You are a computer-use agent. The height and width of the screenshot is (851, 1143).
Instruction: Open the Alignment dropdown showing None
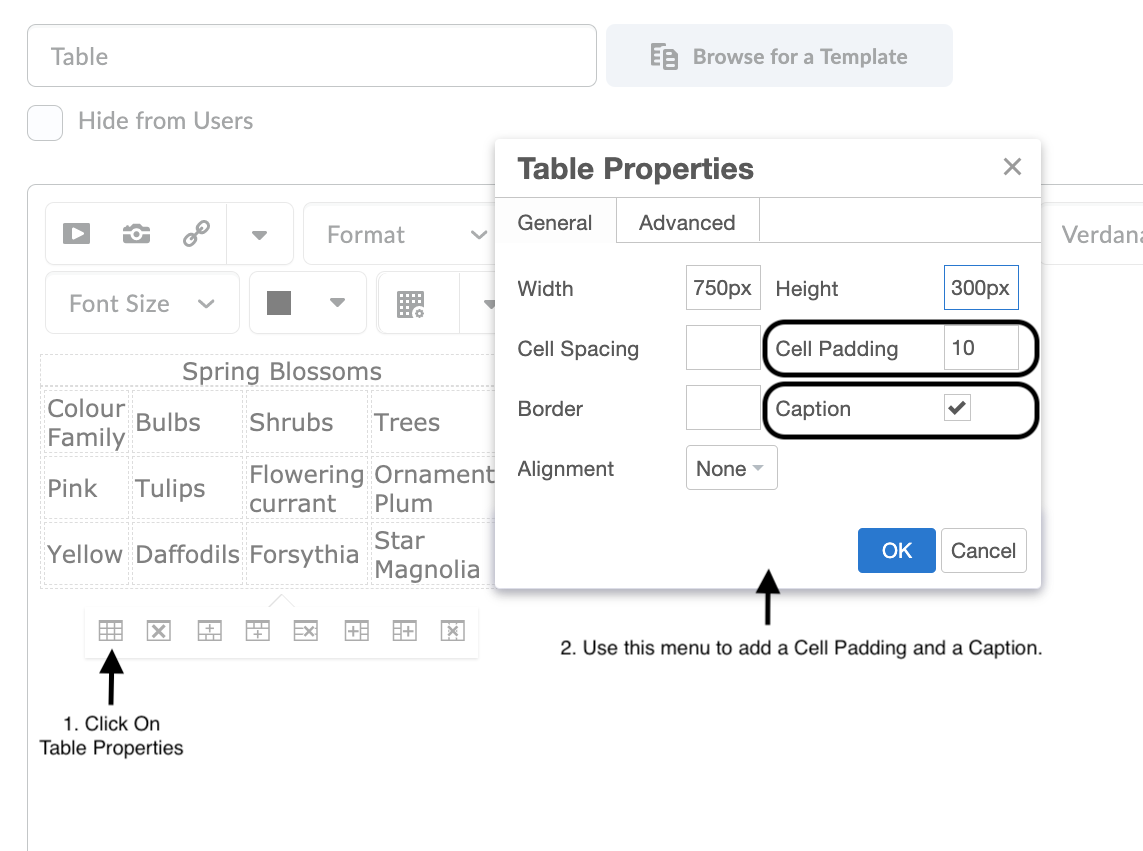point(731,467)
